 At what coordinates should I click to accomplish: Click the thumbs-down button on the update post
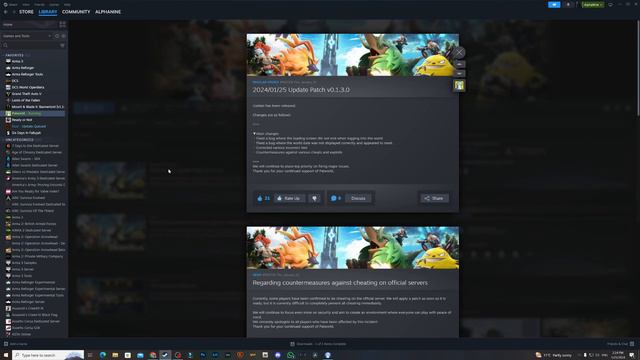click(314, 198)
